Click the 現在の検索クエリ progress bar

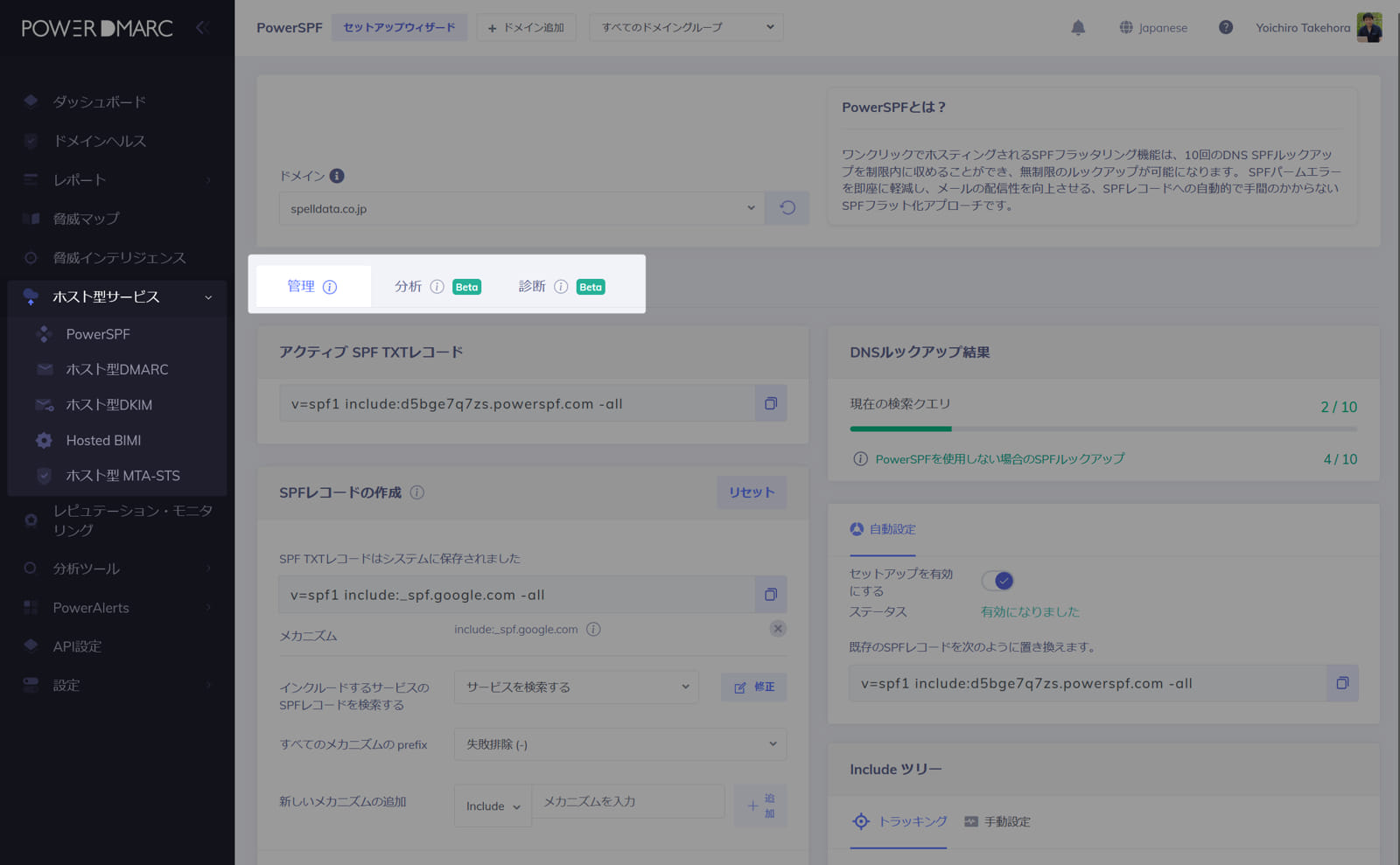click(1103, 429)
